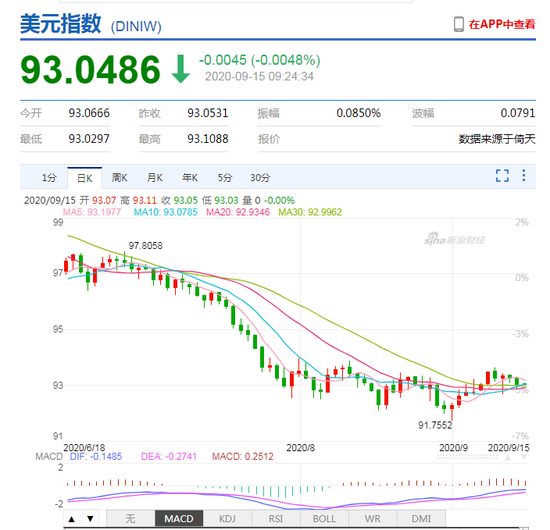Click the 2020/9/15 axis date
This screenshot has height=530, width=550.
509,448
